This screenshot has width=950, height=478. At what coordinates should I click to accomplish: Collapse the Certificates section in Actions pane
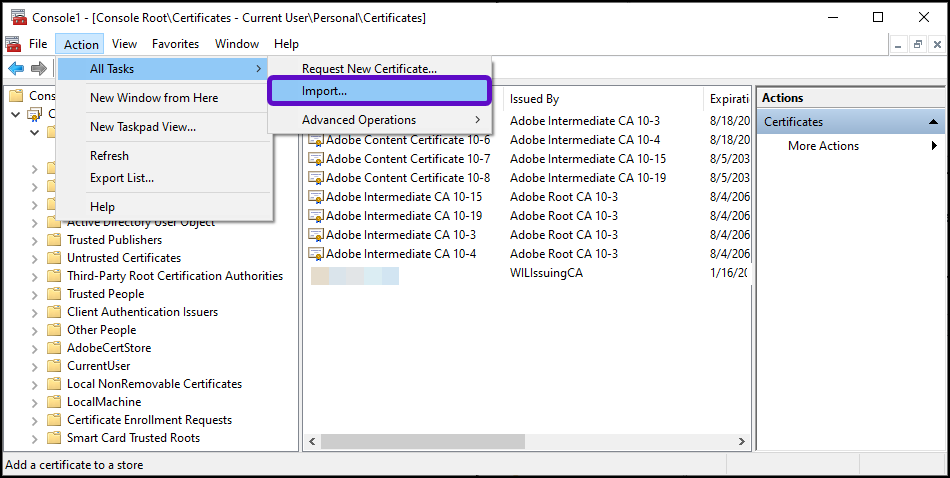(934, 121)
